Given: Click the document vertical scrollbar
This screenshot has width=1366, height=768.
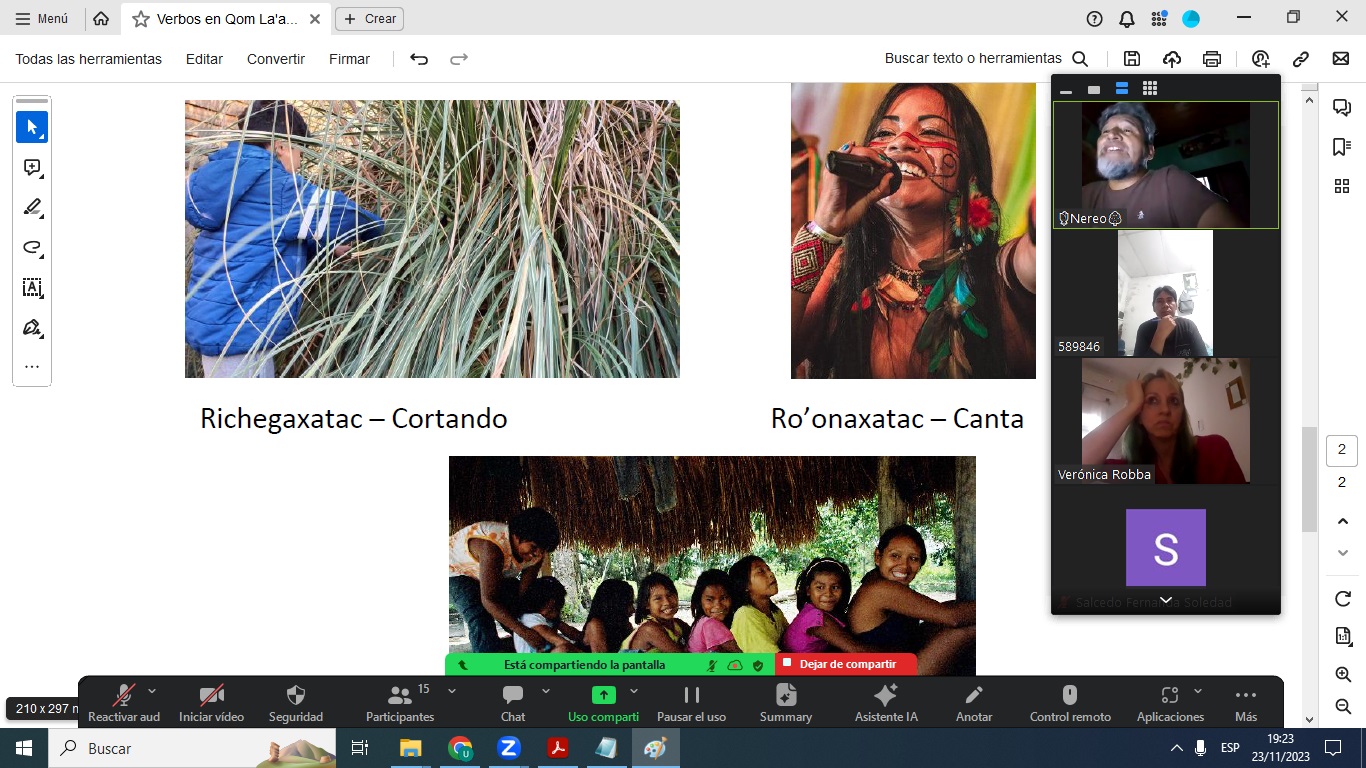Looking at the screenshot, I should click(x=1309, y=480).
